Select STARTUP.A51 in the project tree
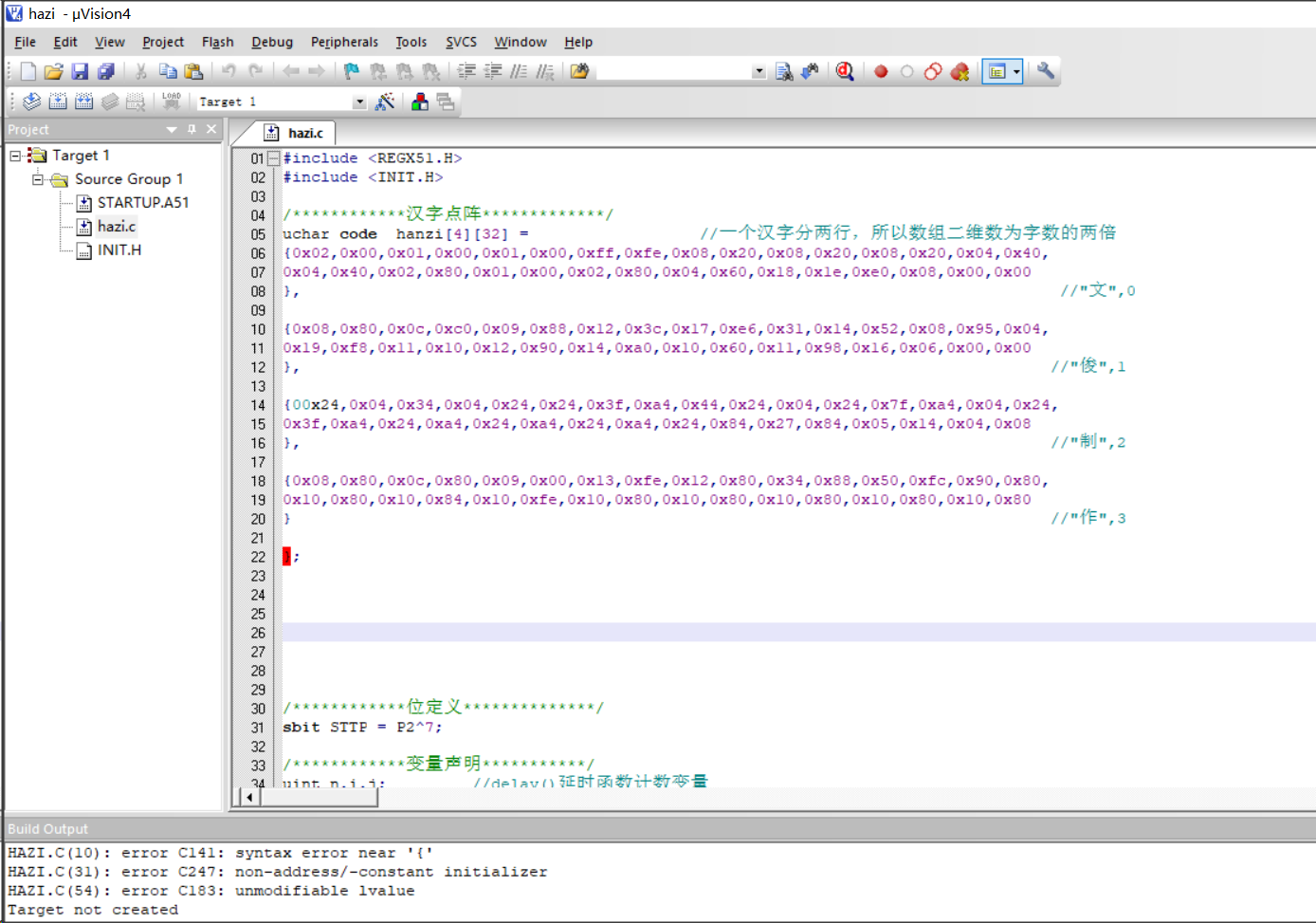The image size is (1316, 923). [x=143, y=203]
